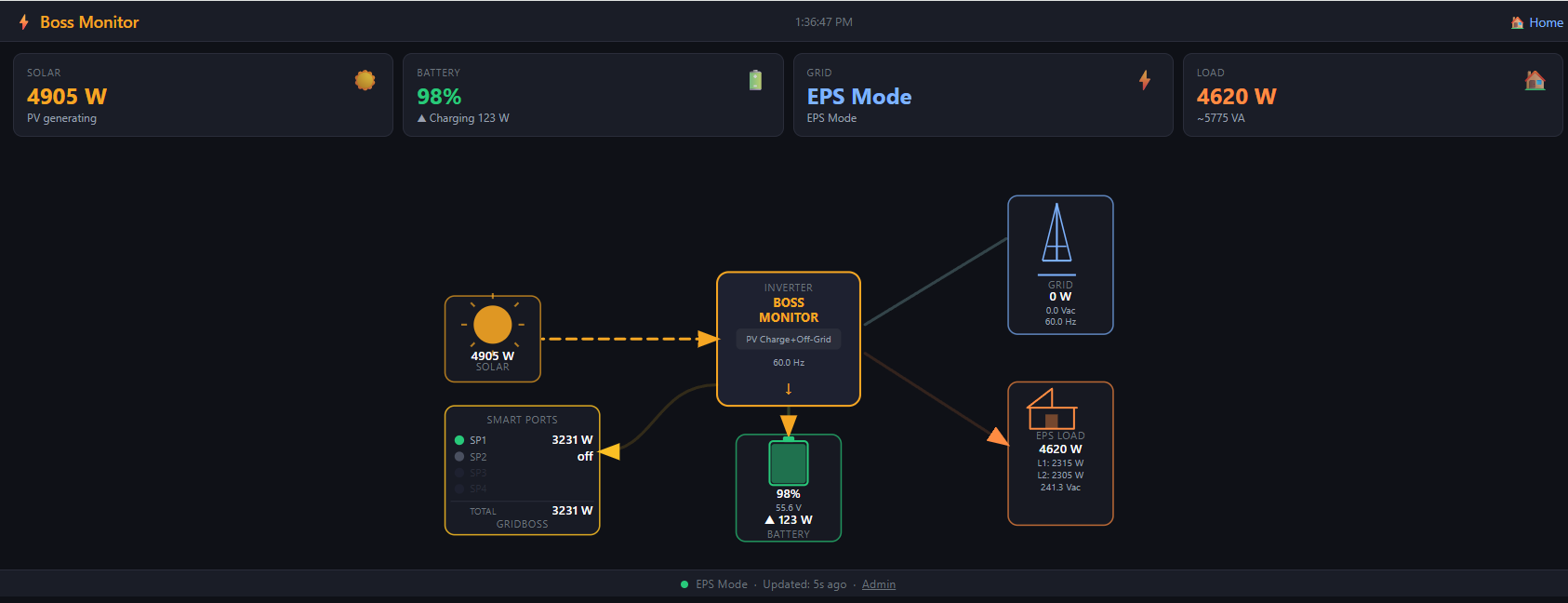
Task: Click the down arrow inside inverter box
Action: (x=789, y=389)
